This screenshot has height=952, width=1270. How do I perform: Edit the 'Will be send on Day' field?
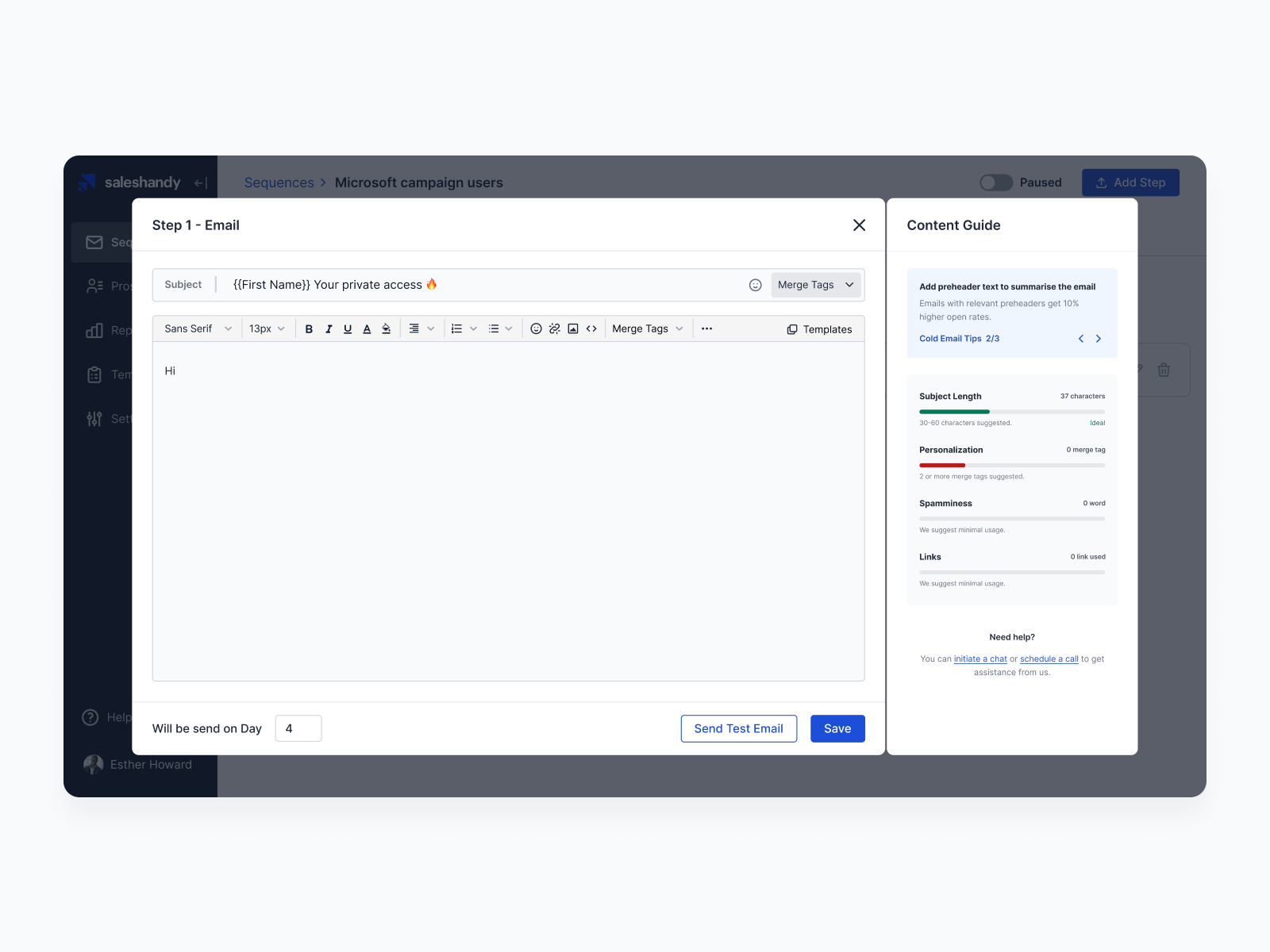[298, 728]
